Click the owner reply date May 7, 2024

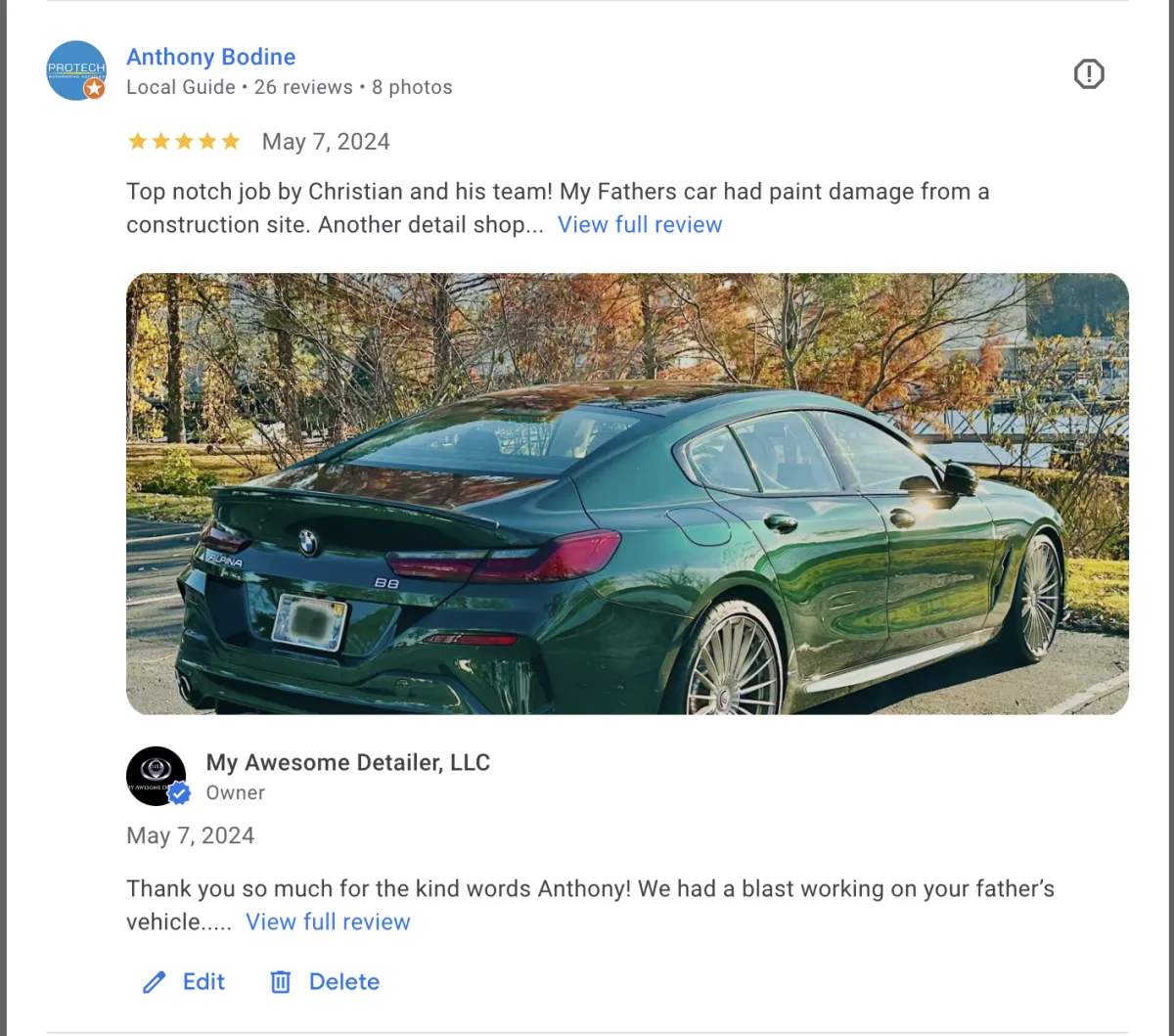191,835
